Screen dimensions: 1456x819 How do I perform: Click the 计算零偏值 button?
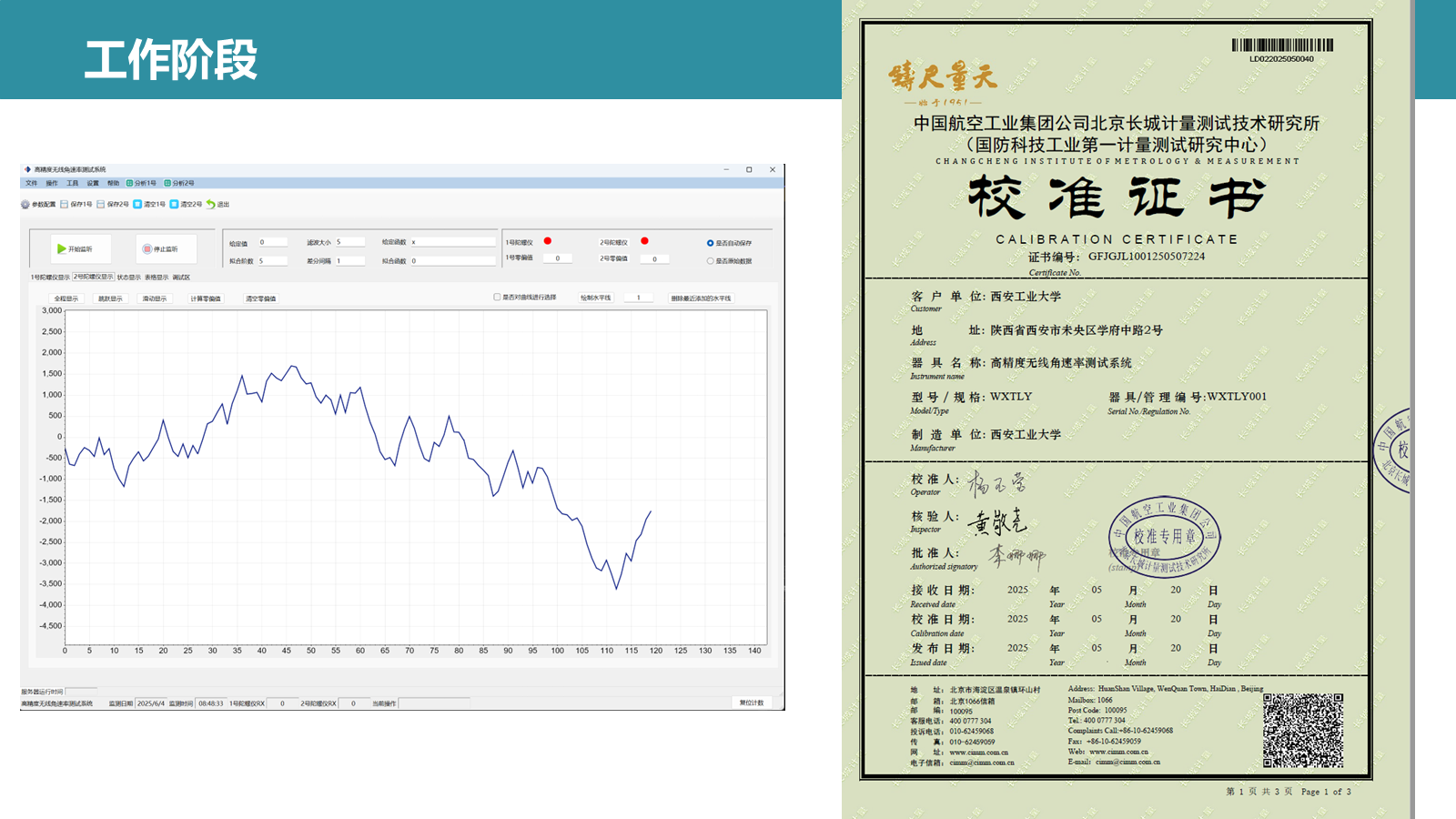205,298
